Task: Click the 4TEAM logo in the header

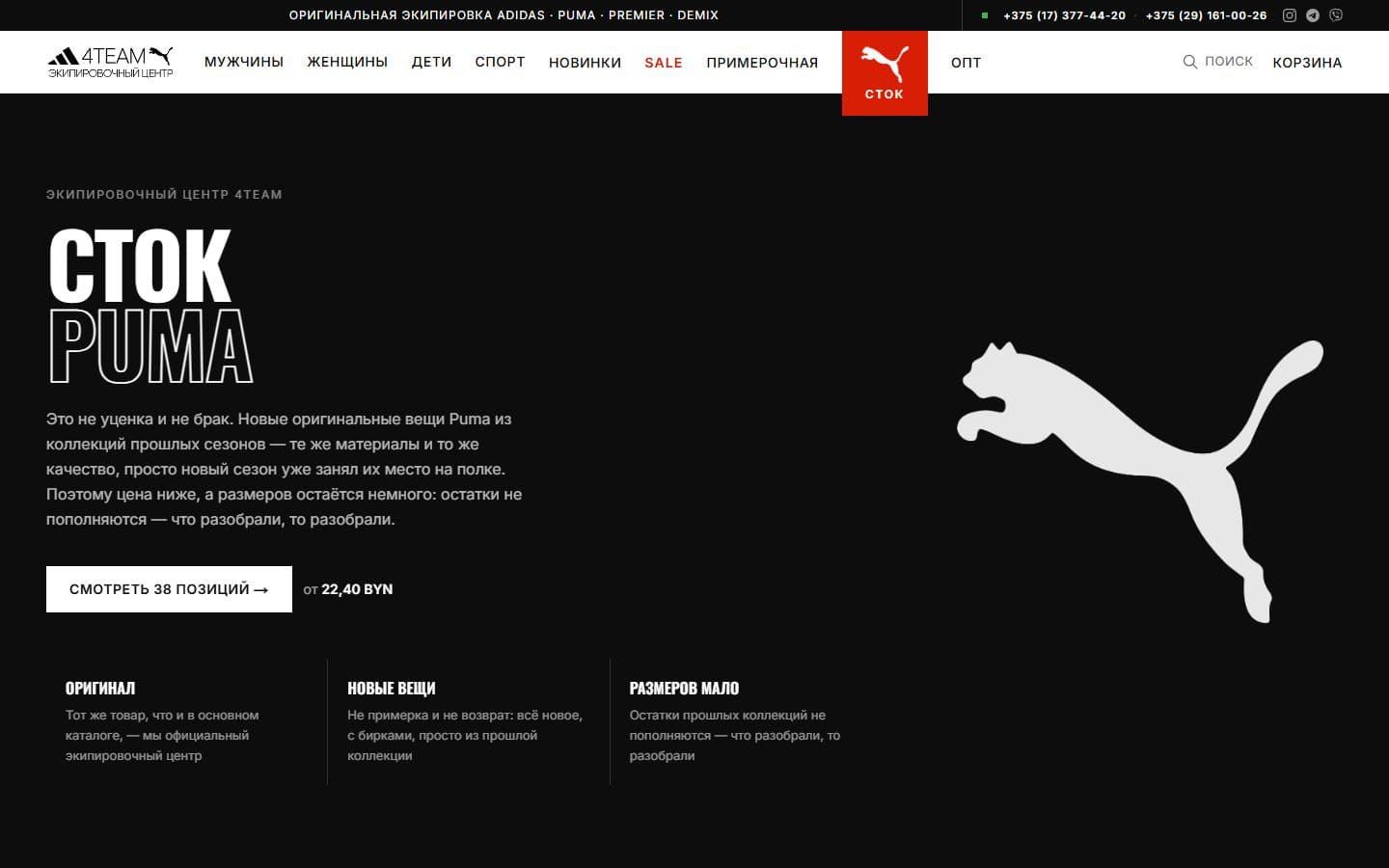Action: tap(111, 62)
